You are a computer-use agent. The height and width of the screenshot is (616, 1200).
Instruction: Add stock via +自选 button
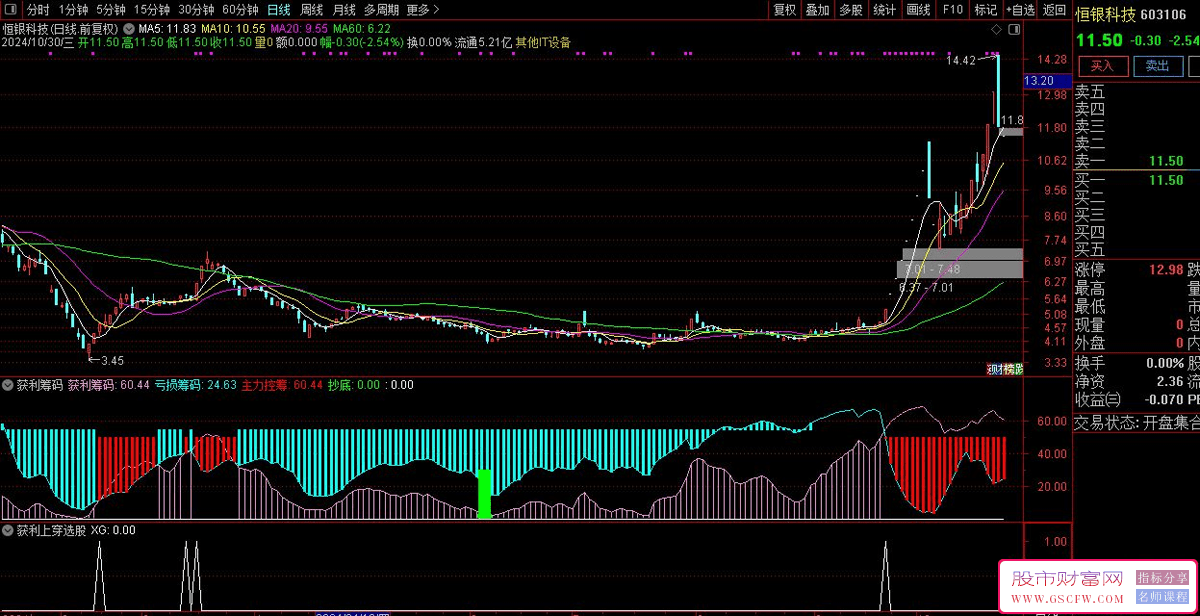(x=1021, y=10)
